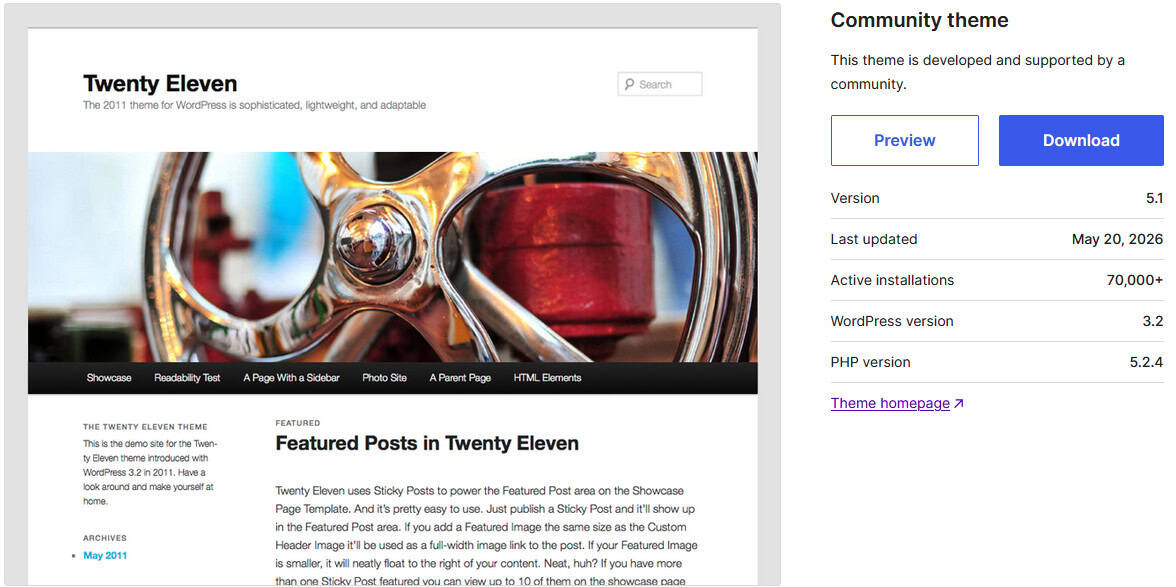Click the Preview button
This screenshot has height=587, width=1176.
904,140
